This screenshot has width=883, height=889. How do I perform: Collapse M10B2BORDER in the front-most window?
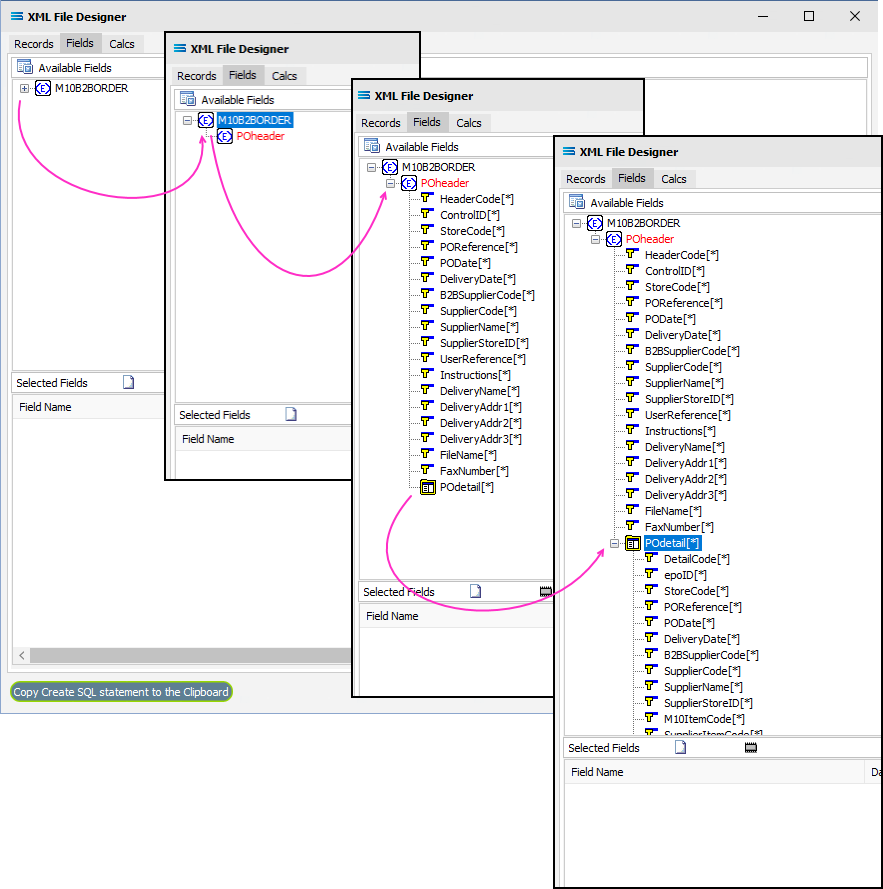tap(576, 223)
